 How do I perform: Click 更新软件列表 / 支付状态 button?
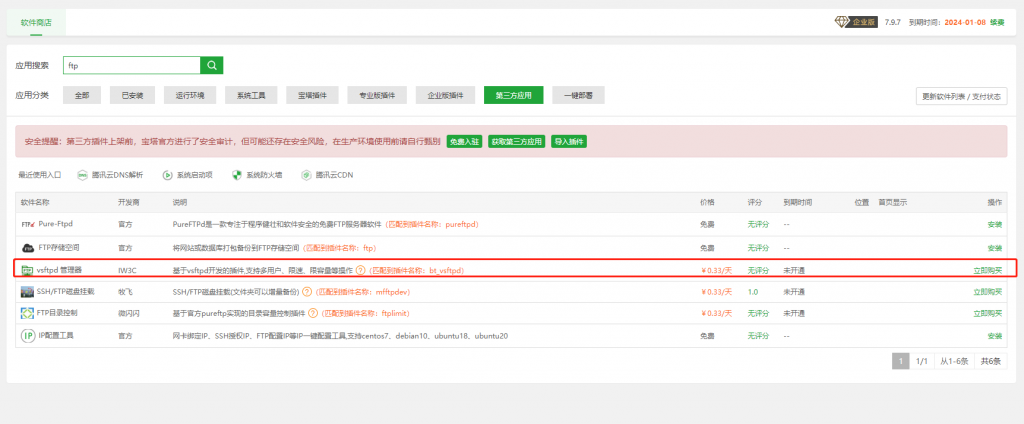(x=961, y=96)
